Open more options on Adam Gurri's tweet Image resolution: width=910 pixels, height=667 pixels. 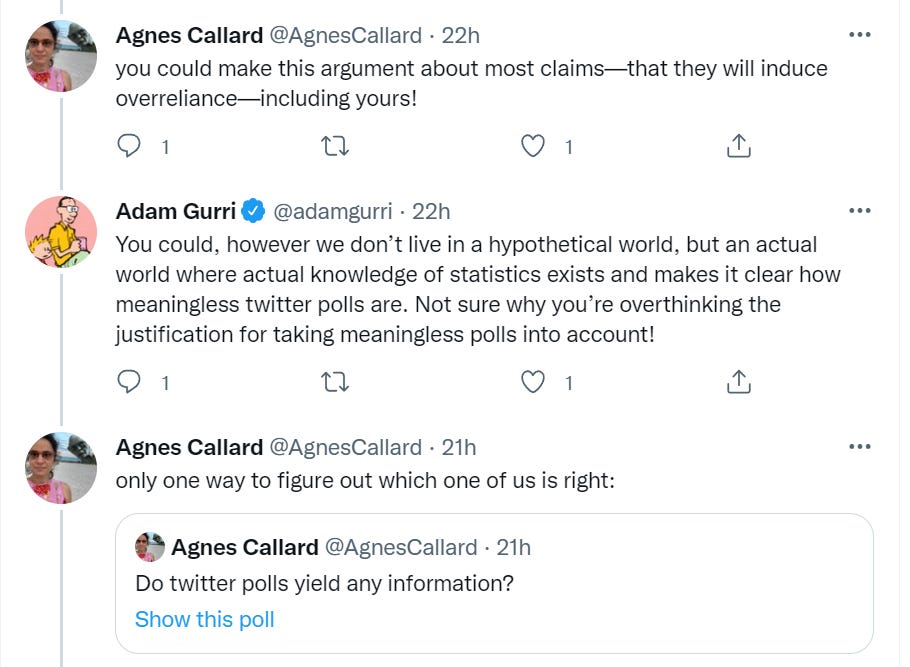[x=859, y=211]
